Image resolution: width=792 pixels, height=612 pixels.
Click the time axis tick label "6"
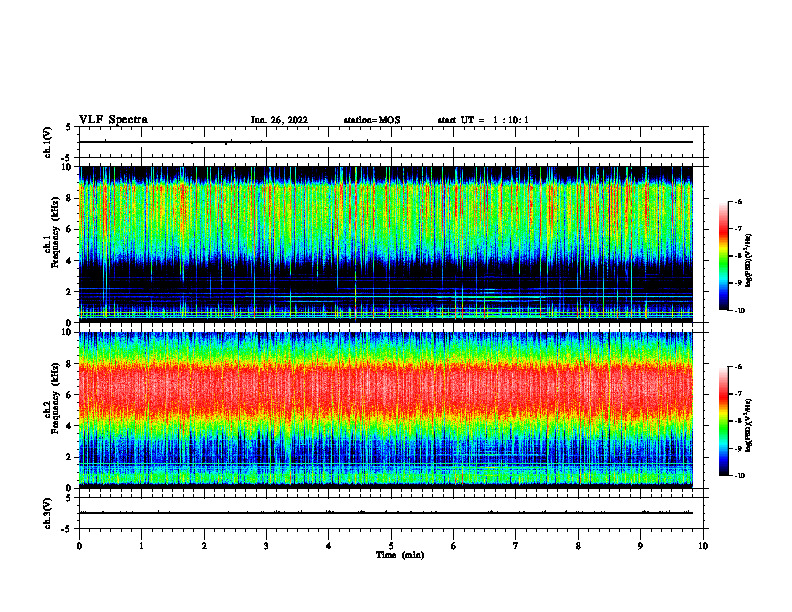(454, 546)
